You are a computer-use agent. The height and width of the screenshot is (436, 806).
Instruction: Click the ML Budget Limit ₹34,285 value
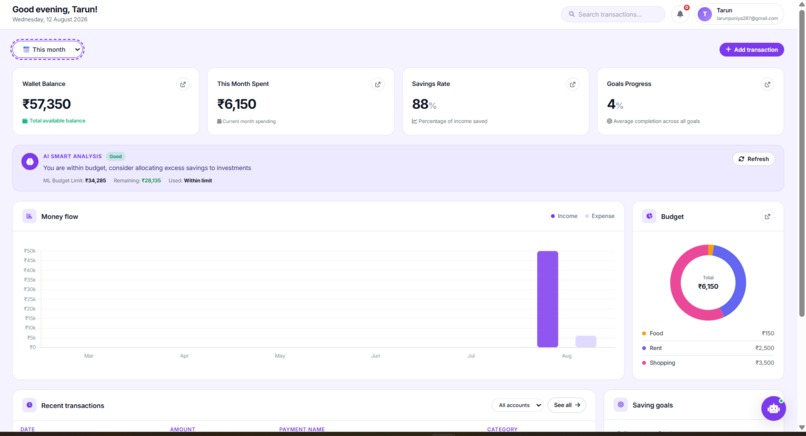click(x=96, y=180)
